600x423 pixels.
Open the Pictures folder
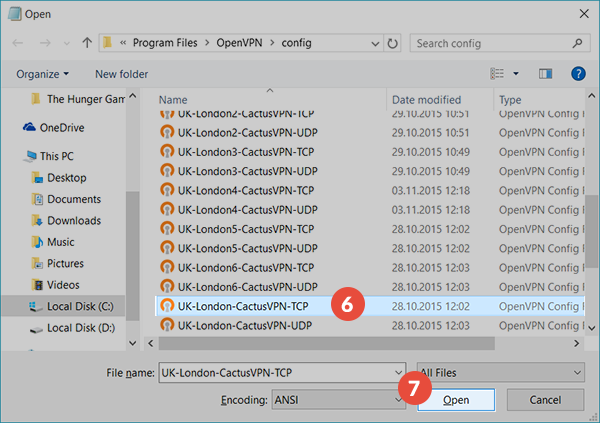pos(58,263)
